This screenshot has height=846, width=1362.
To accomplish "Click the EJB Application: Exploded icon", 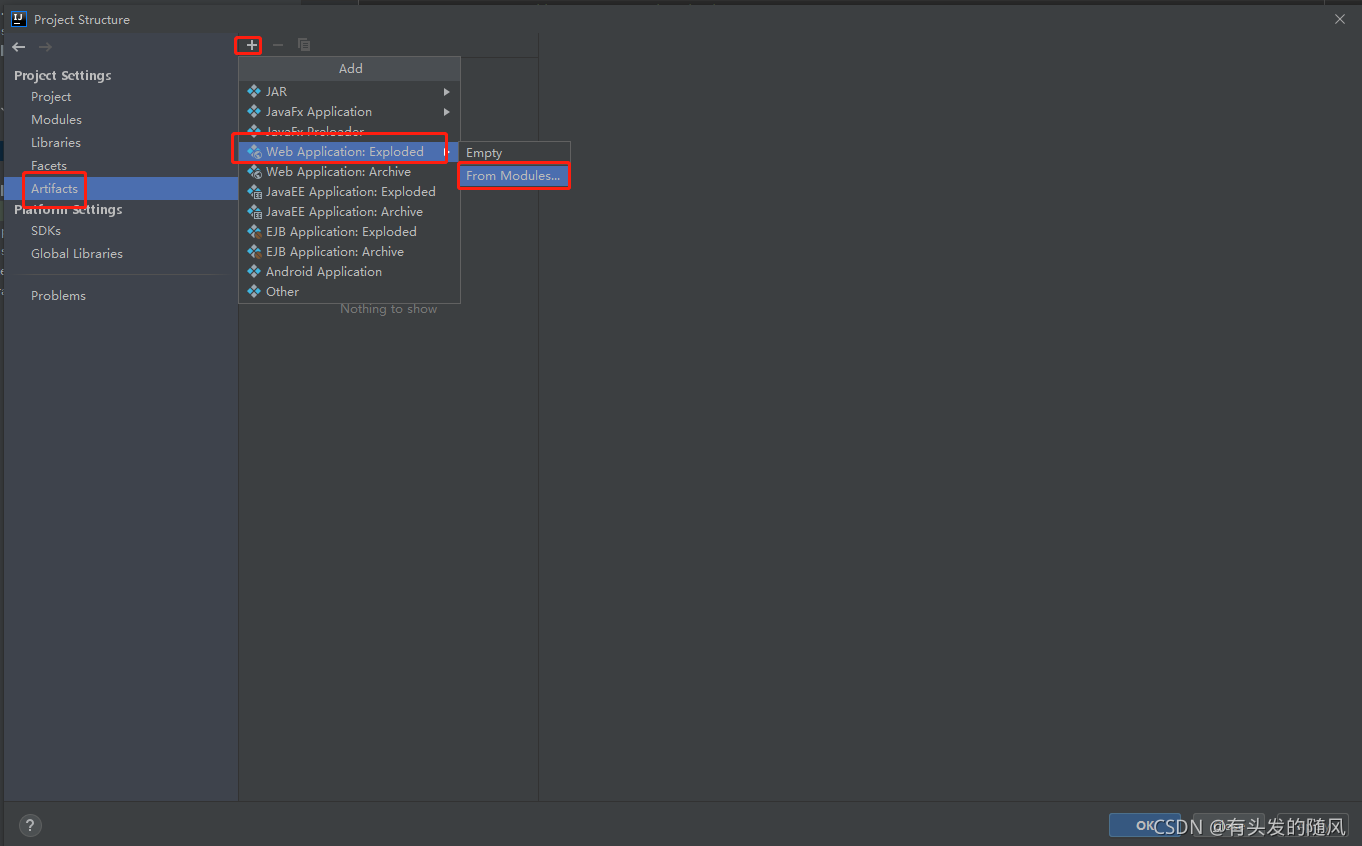I will (254, 232).
